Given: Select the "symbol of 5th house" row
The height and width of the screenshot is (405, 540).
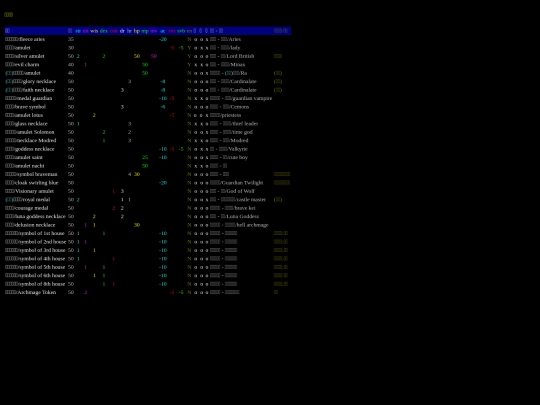Looking at the screenshot, I should [x=148, y=267].
